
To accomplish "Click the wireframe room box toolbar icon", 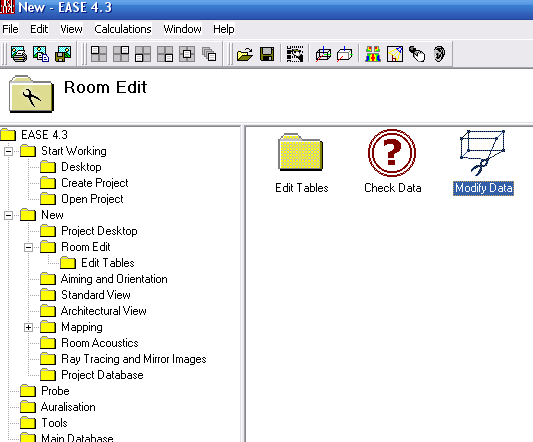I will [x=323, y=54].
